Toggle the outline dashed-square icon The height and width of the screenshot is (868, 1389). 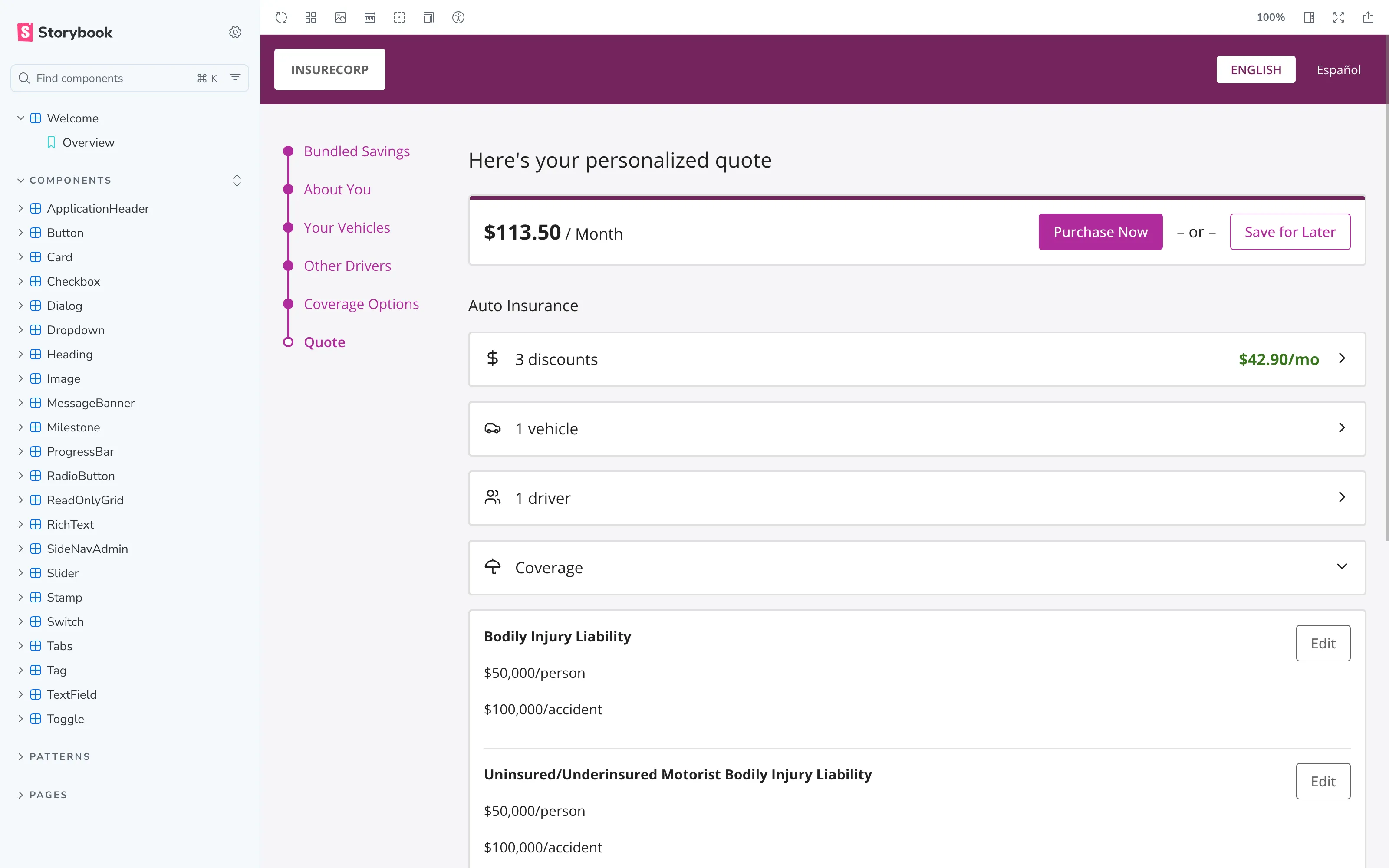click(x=399, y=17)
